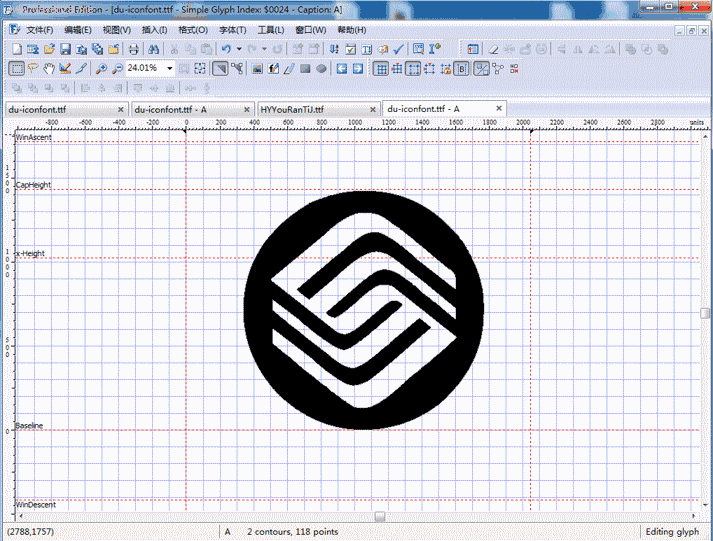This screenshot has width=713, height=541.
Task: Open the 字体(T) menu
Action: (x=232, y=30)
